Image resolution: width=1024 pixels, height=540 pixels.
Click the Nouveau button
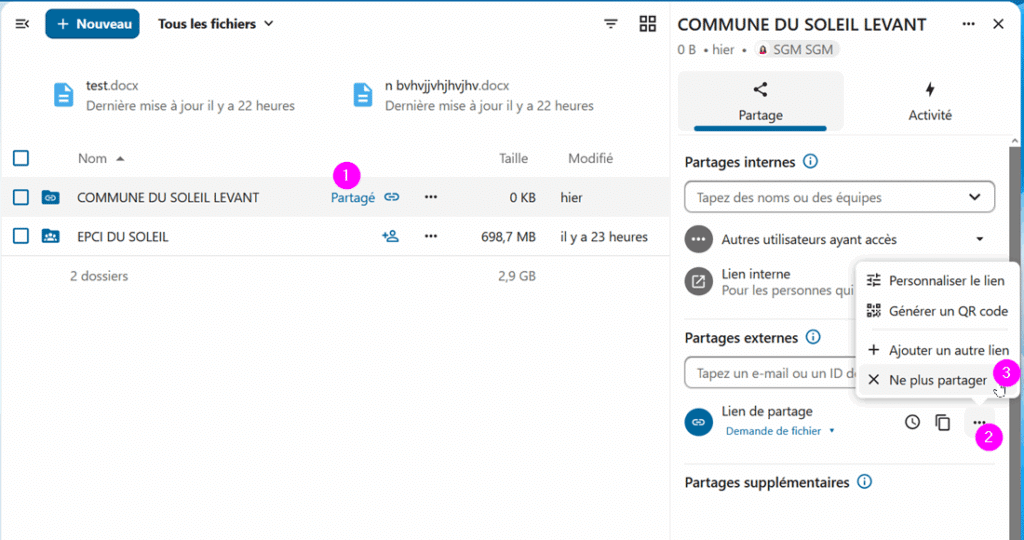[92, 24]
